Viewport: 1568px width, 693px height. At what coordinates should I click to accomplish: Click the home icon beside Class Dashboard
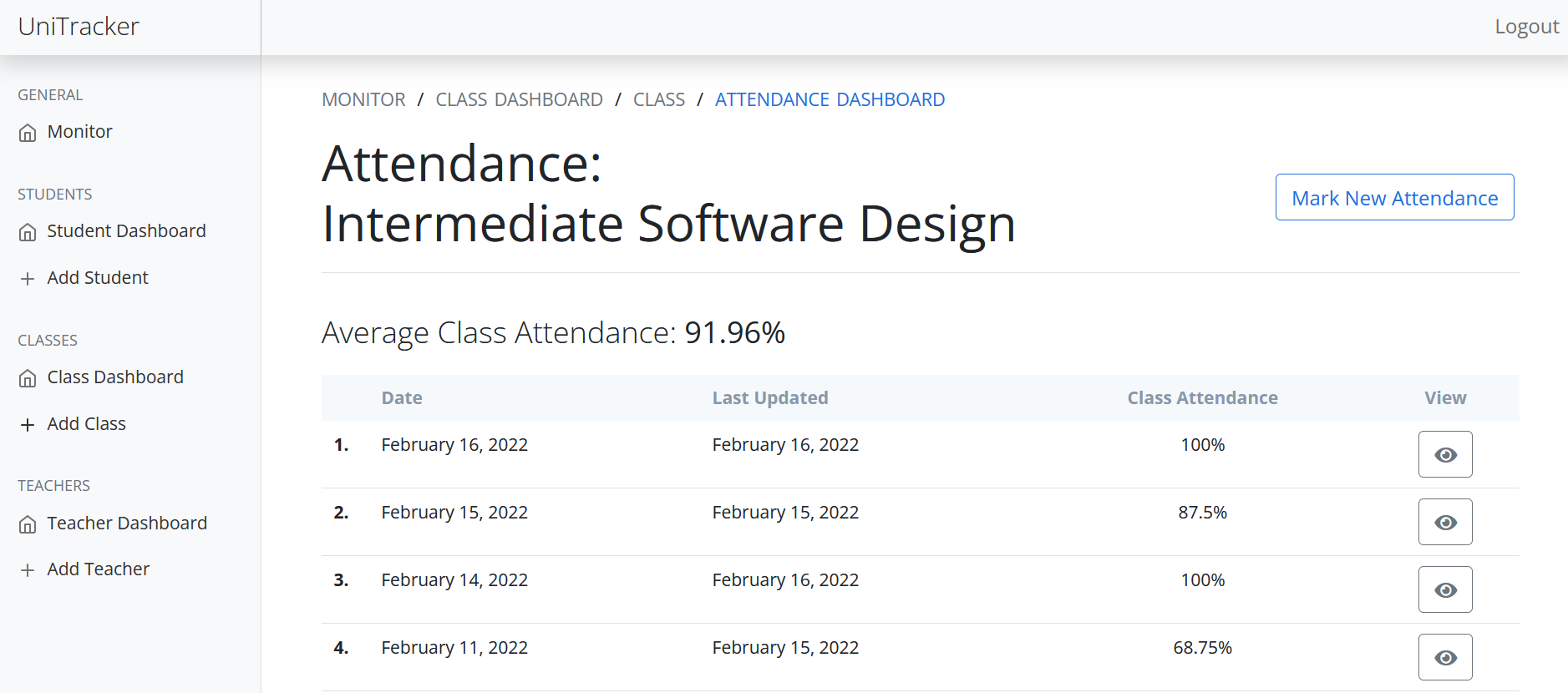28,378
